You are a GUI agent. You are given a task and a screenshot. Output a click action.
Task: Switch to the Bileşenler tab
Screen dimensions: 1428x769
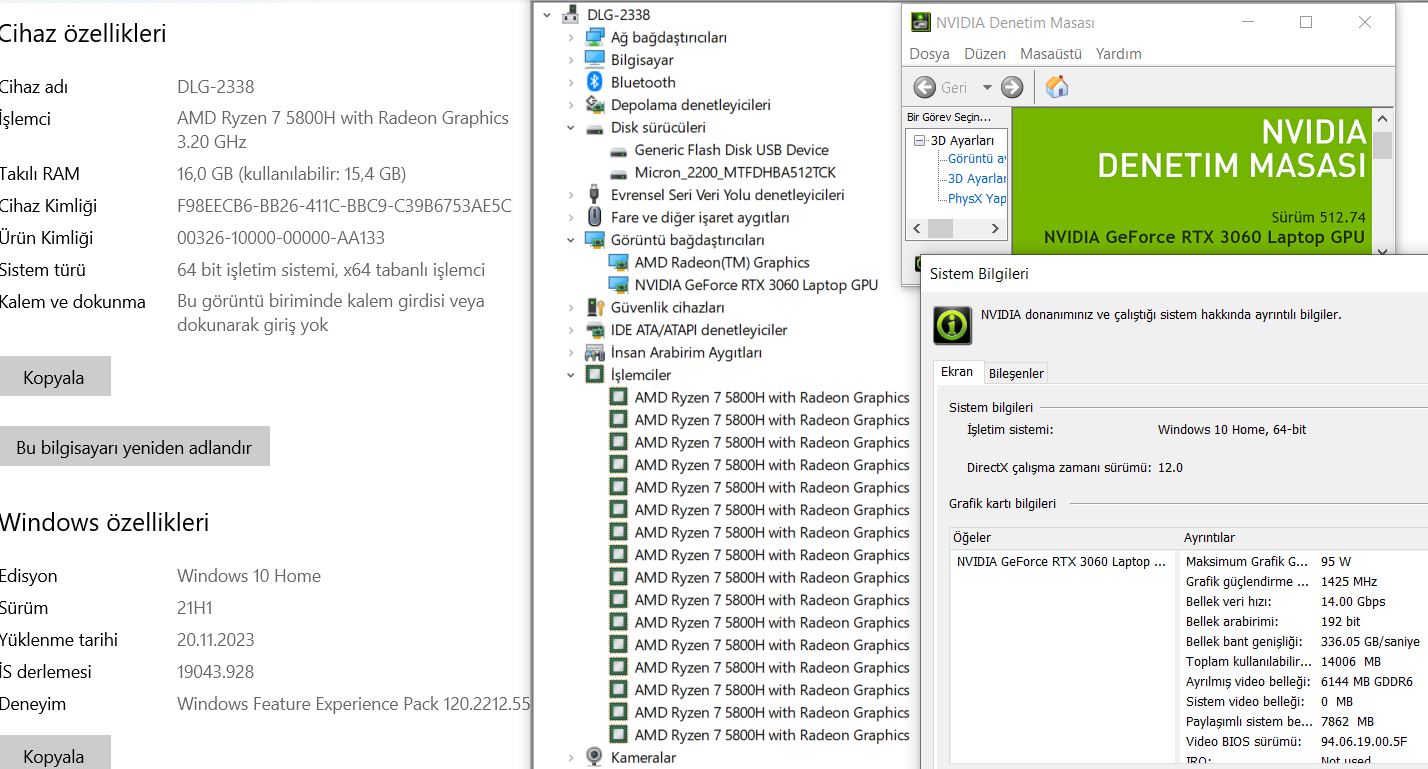(1016, 373)
